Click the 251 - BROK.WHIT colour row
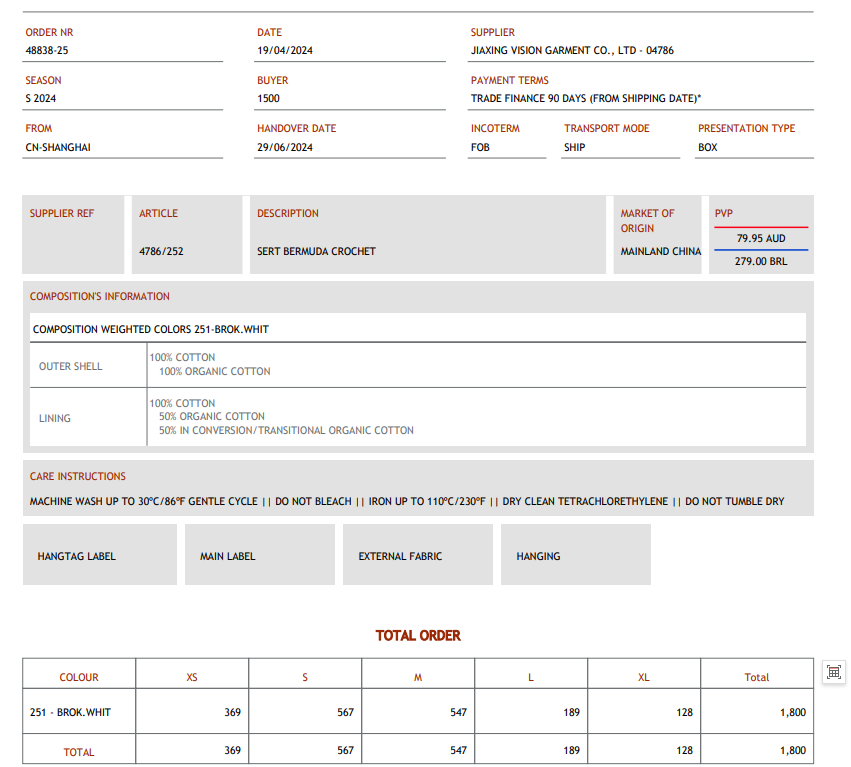 coord(70,712)
